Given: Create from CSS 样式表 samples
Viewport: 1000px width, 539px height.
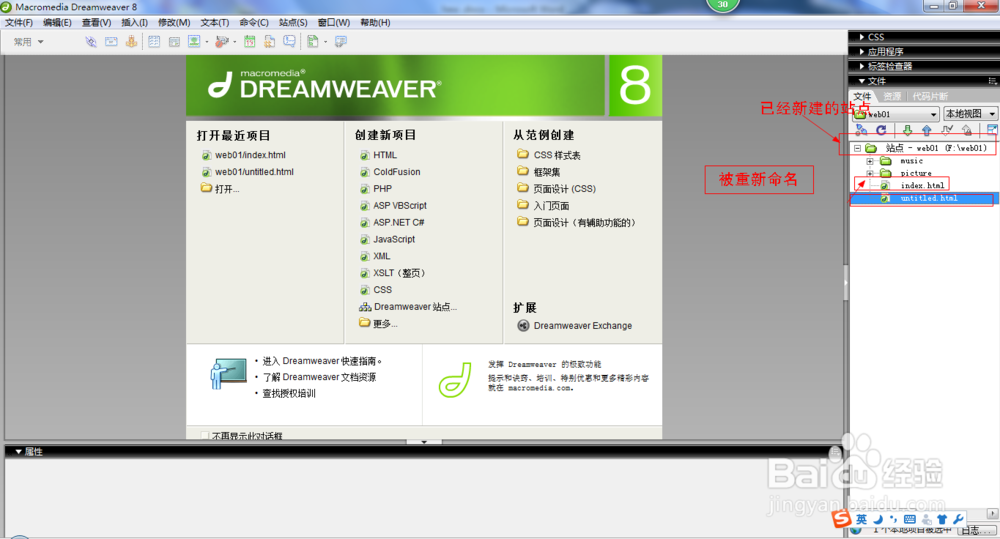Looking at the screenshot, I should 557,155.
